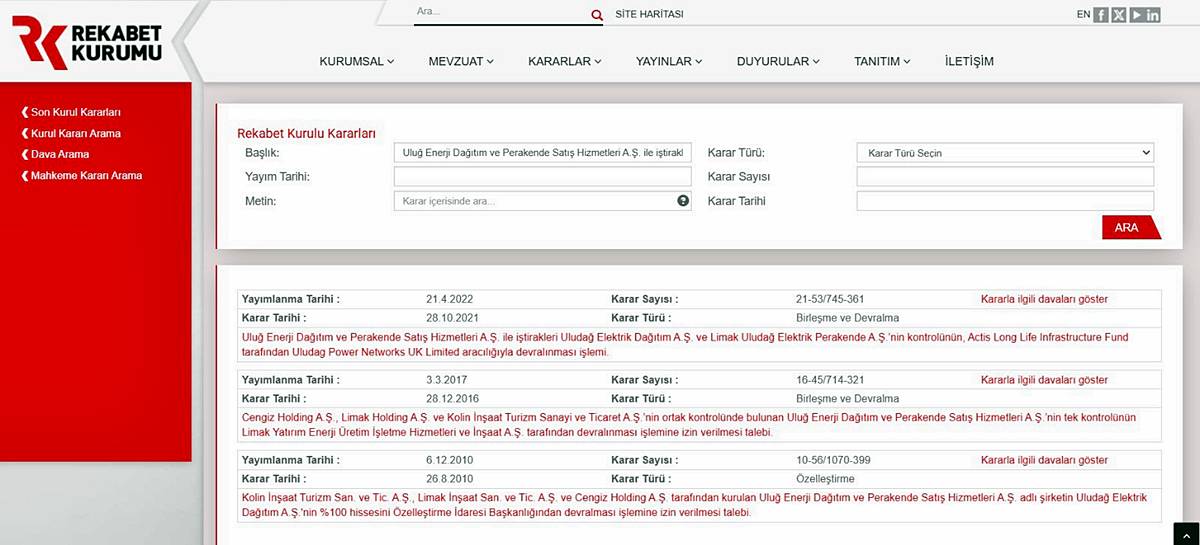The image size is (1200, 545).
Task: Show lawsuits for decision 21-53/745-361
Action: (1044, 299)
